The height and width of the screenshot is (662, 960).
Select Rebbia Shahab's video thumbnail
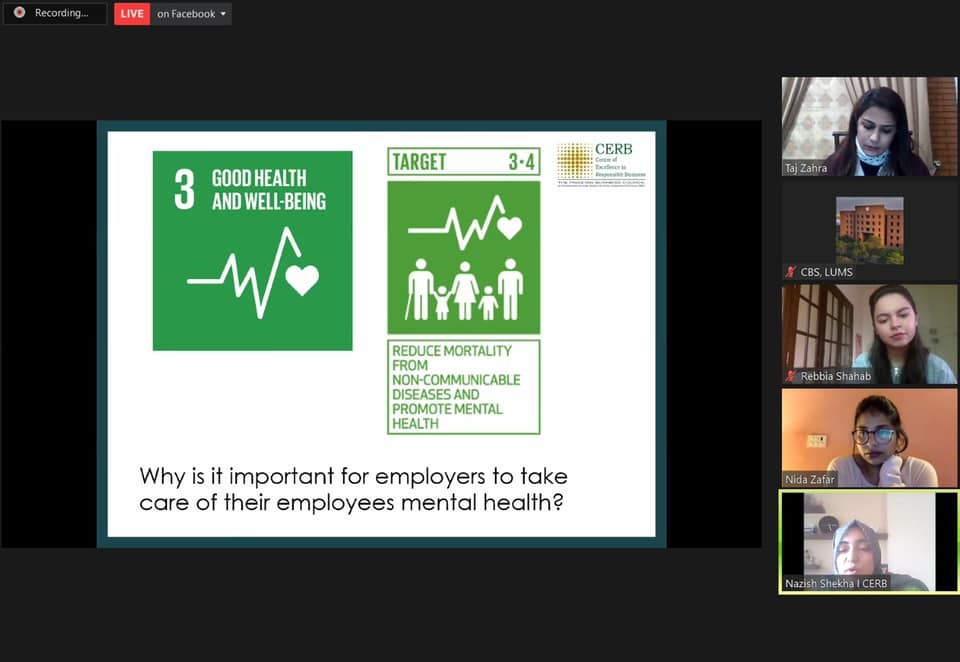(x=869, y=334)
